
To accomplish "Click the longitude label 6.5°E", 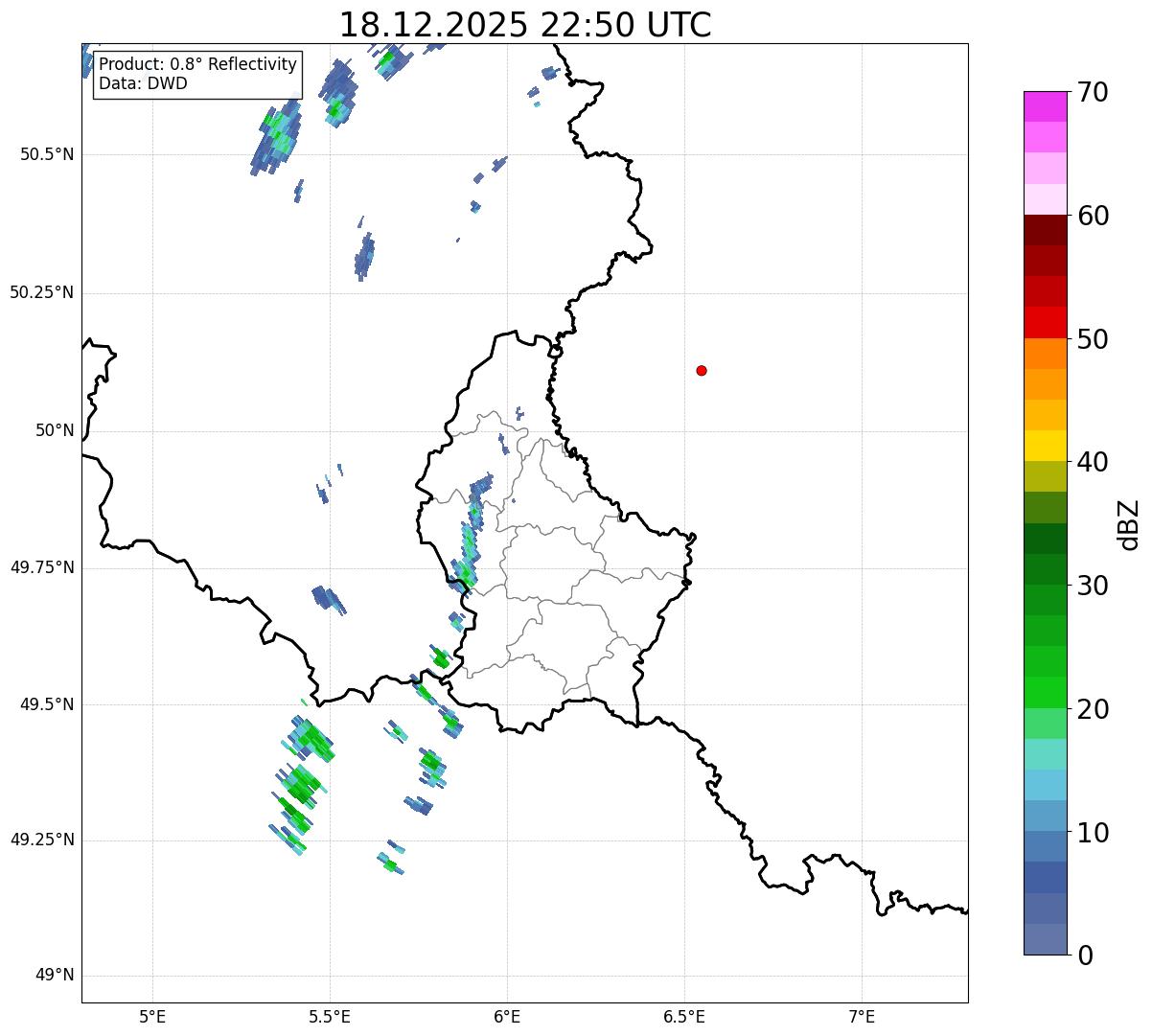I will pyautogui.click(x=684, y=1016).
